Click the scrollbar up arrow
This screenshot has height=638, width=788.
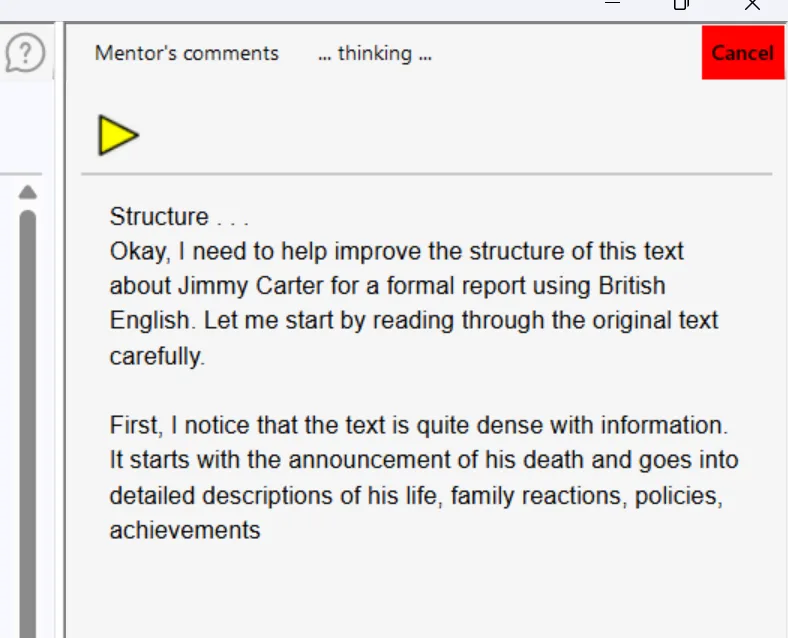(x=28, y=192)
